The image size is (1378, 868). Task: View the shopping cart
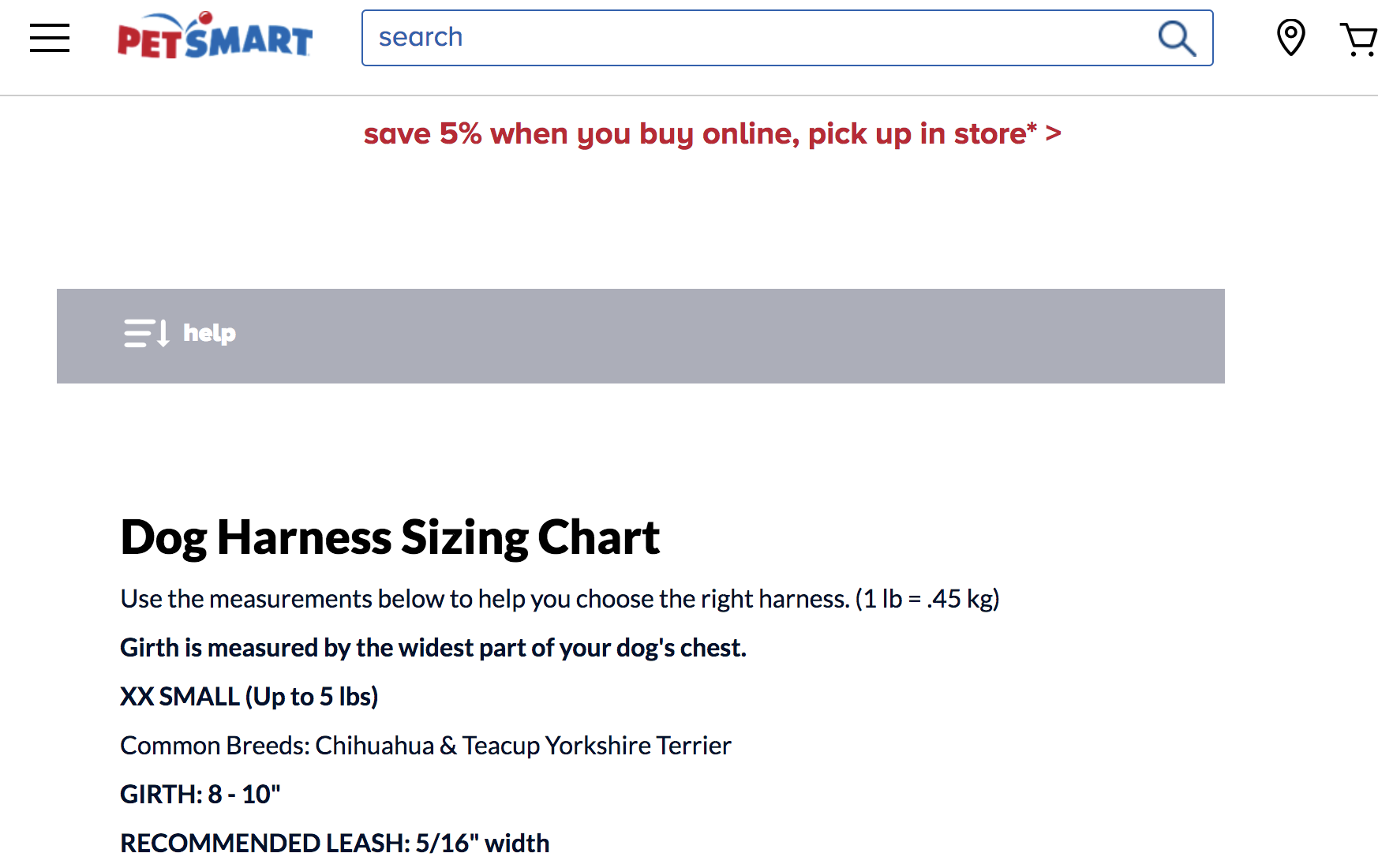pos(1359,39)
